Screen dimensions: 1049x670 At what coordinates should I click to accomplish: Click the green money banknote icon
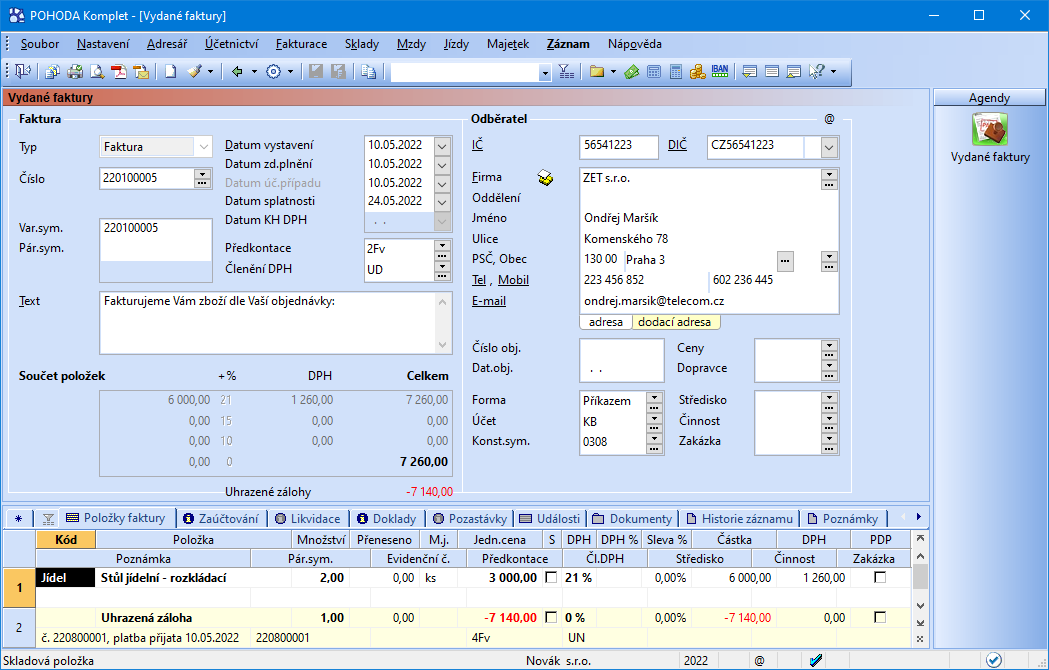click(x=632, y=72)
